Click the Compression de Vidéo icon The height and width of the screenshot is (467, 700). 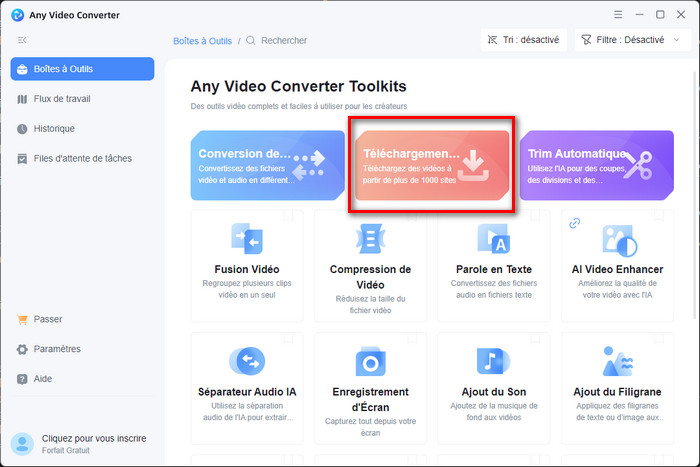pyautogui.click(x=370, y=239)
